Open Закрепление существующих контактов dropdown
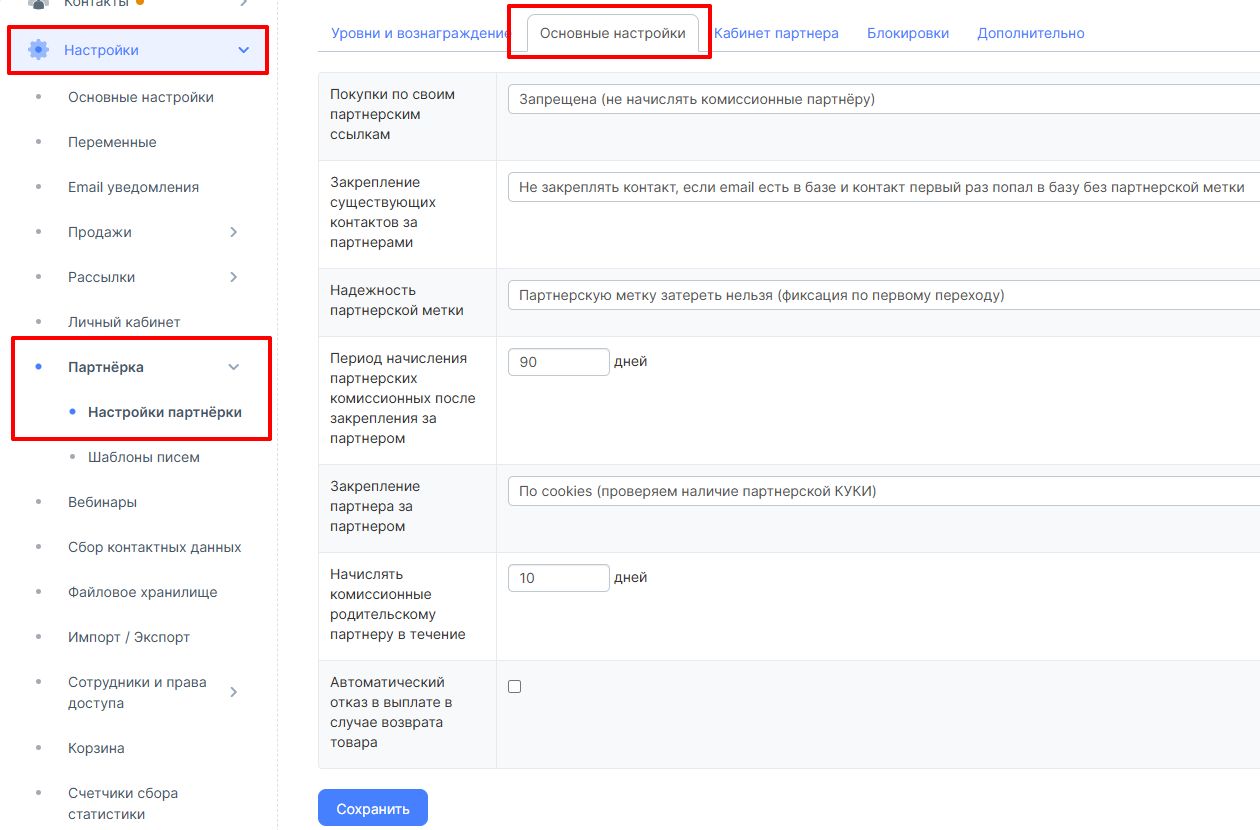 [x=884, y=187]
